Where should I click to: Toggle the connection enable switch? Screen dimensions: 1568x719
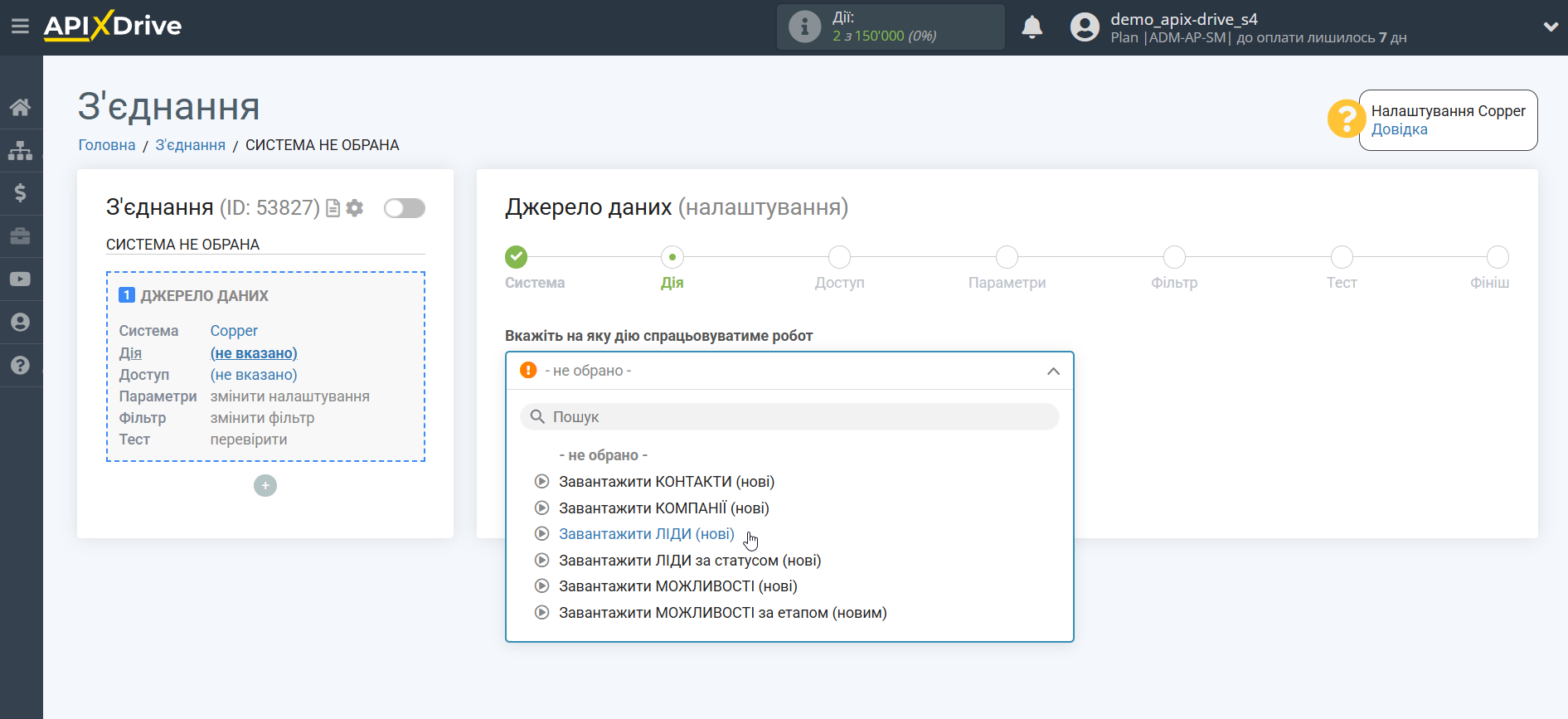click(x=405, y=208)
